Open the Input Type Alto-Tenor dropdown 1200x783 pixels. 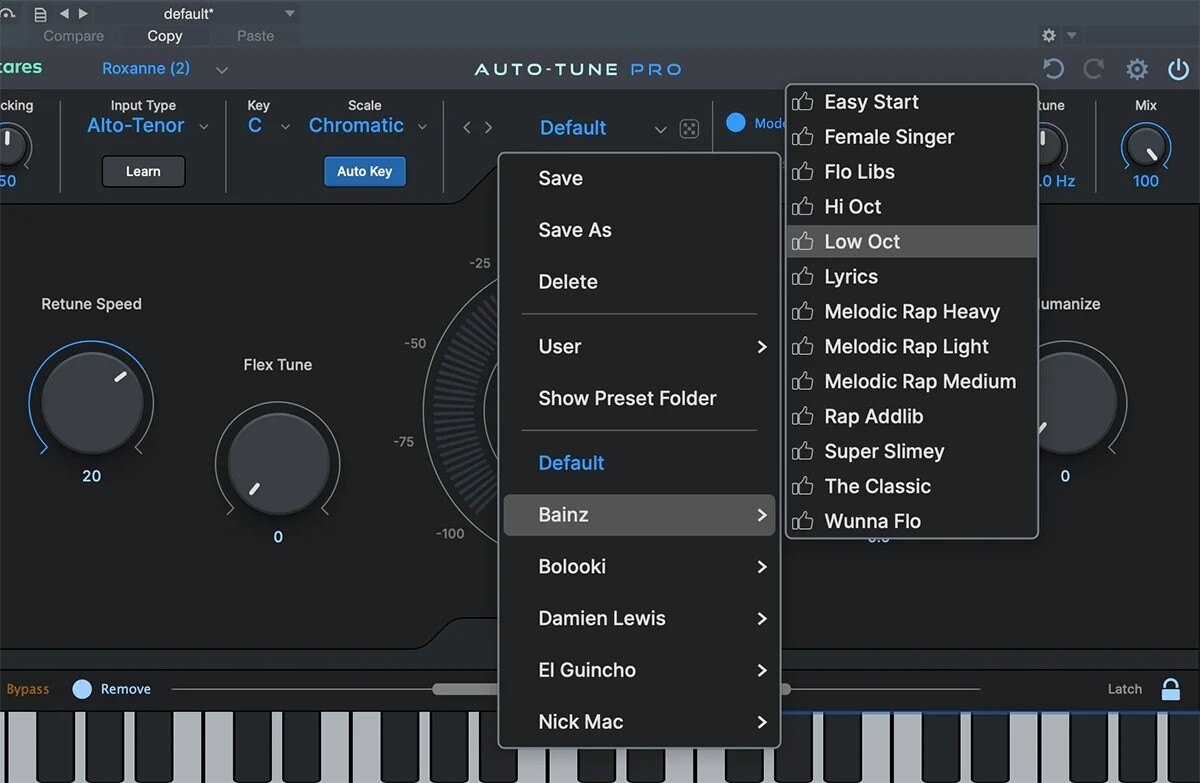coord(147,126)
